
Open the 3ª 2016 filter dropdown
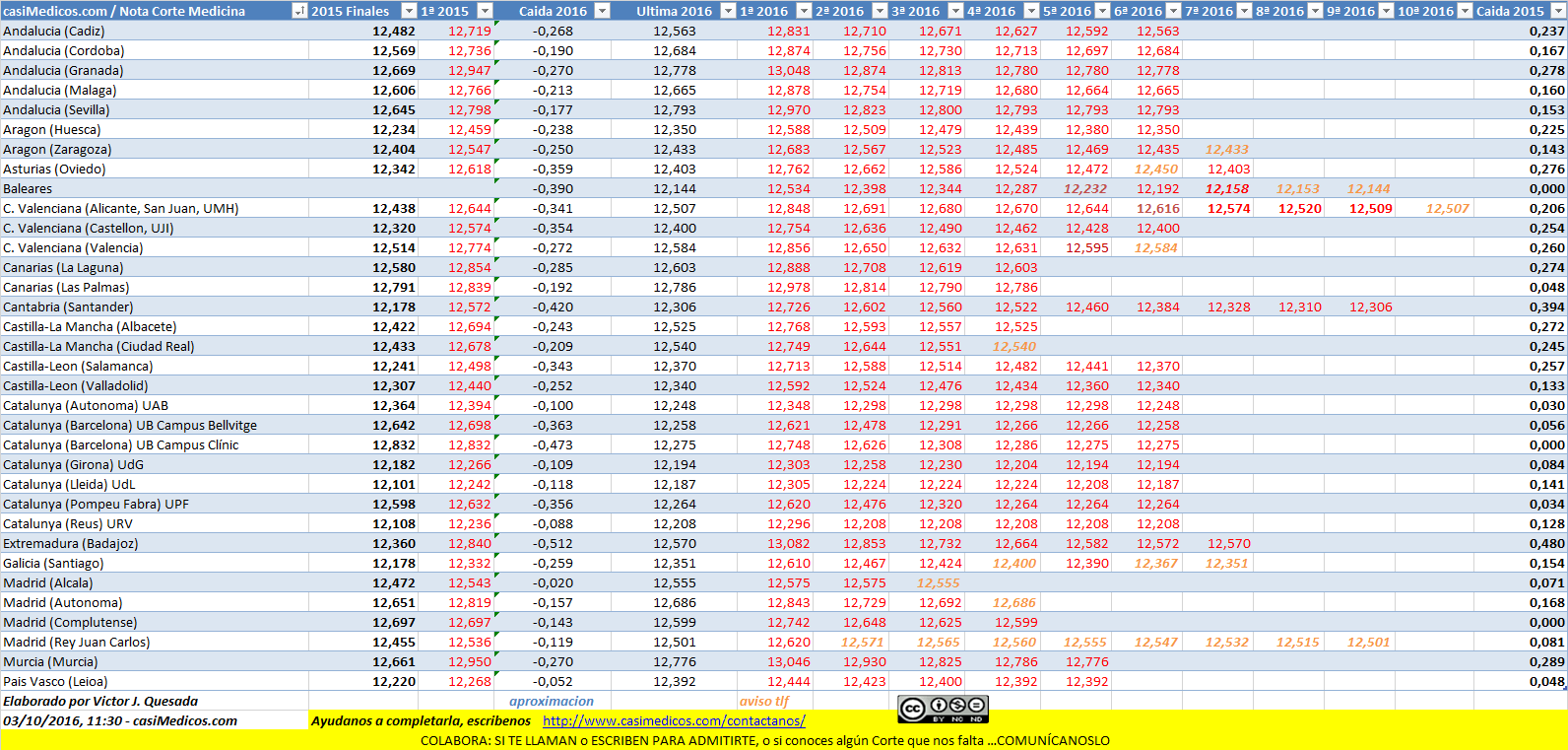pyautogui.click(x=955, y=11)
